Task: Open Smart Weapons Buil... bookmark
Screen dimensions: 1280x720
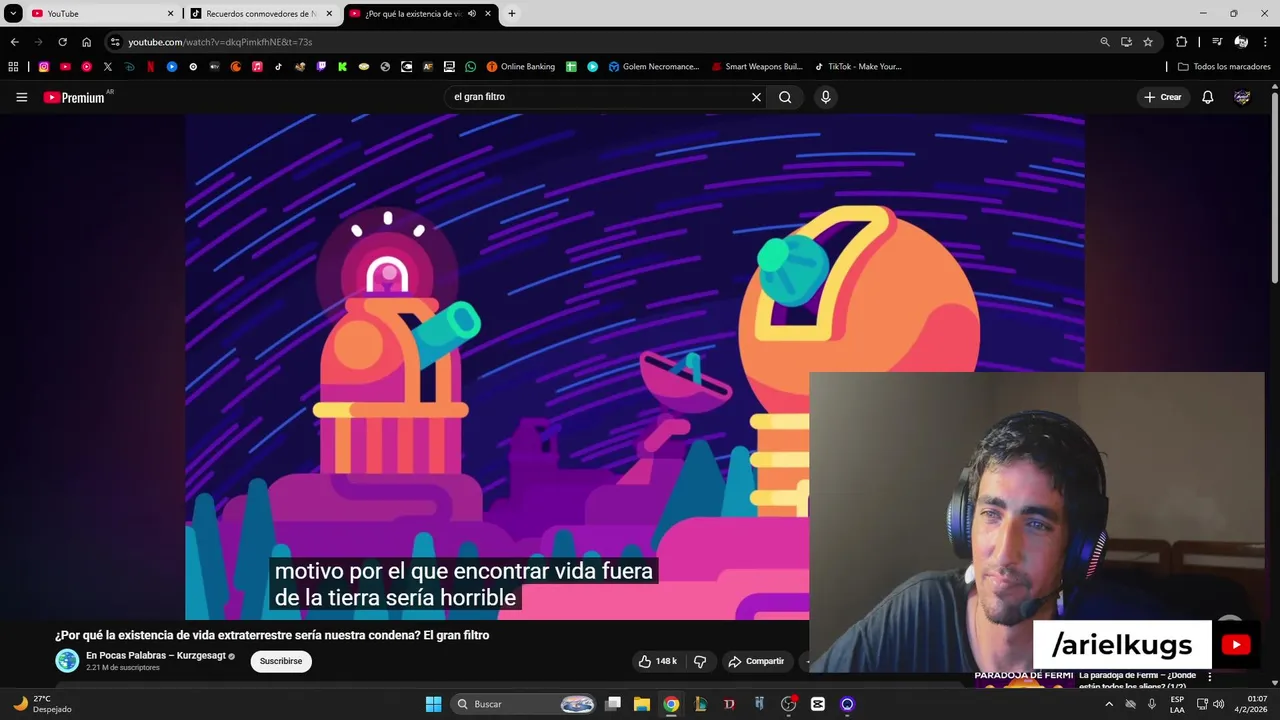Action: 757,67
